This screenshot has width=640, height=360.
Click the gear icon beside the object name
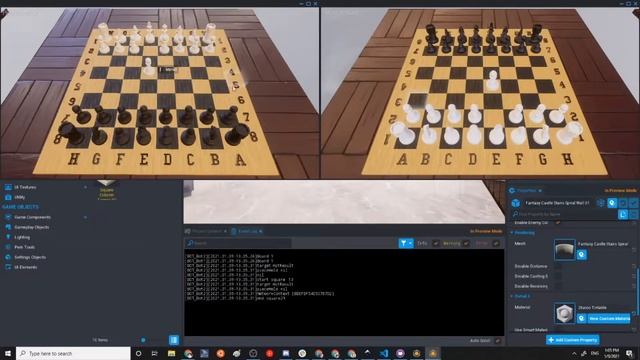click(x=600, y=203)
